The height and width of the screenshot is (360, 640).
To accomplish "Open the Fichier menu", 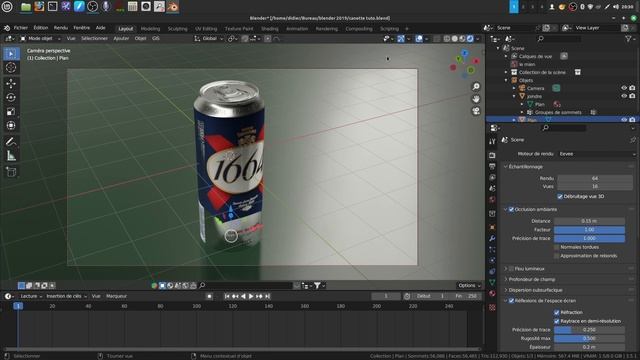I will [x=21, y=28].
